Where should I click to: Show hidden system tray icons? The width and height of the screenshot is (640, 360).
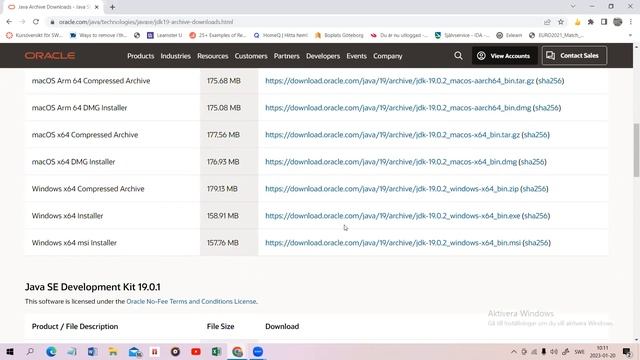(x=514, y=351)
